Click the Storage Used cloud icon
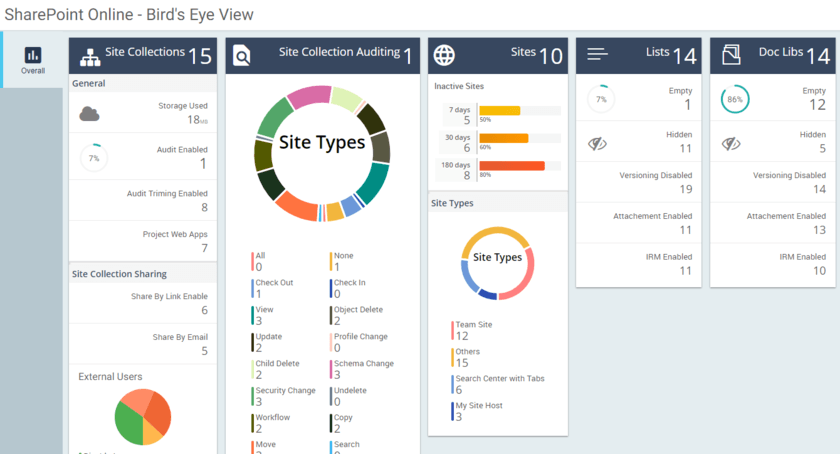Image resolution: width=840 pixels, height=454 pixels. (x=90, y=114)
